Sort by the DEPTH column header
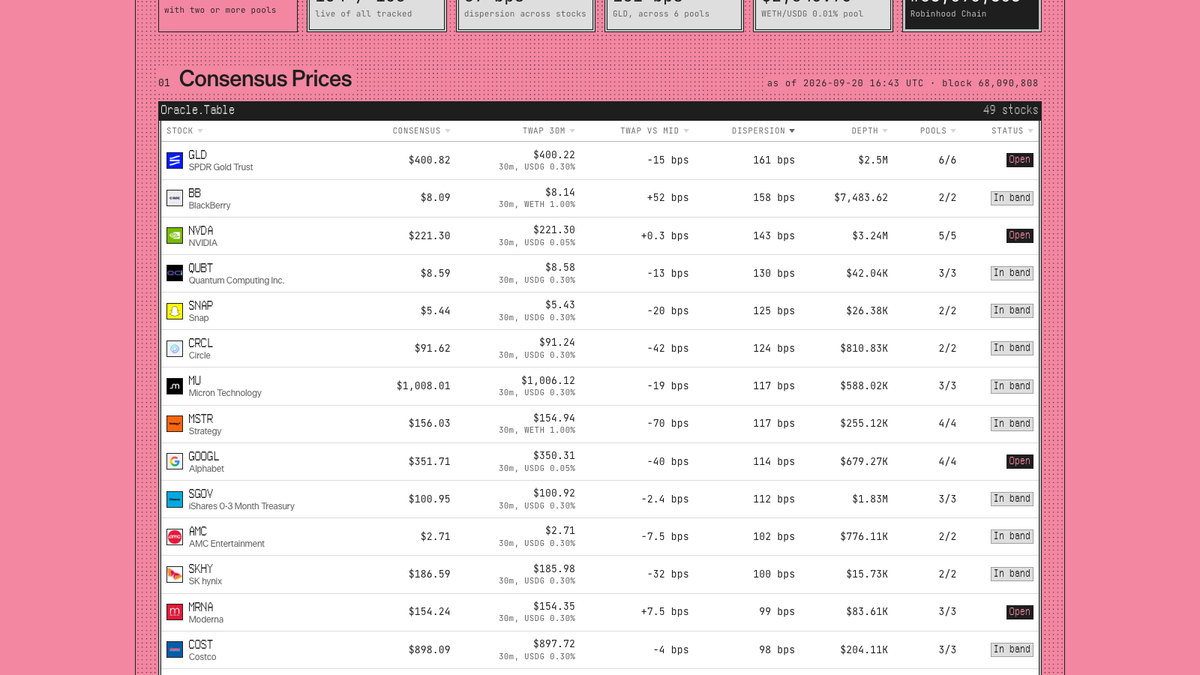The width and height of the screenshot is (1200, 675). click(x=870, y=131)
